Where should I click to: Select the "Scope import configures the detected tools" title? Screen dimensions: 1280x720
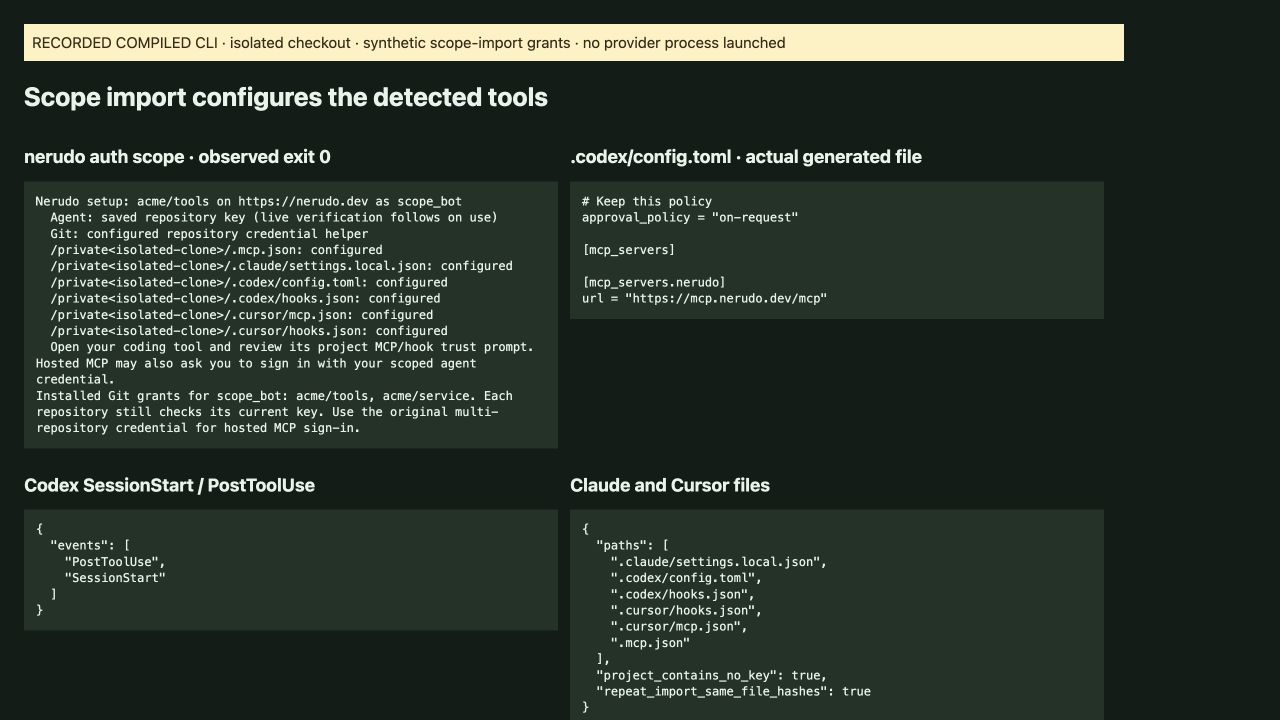point(286,97)
